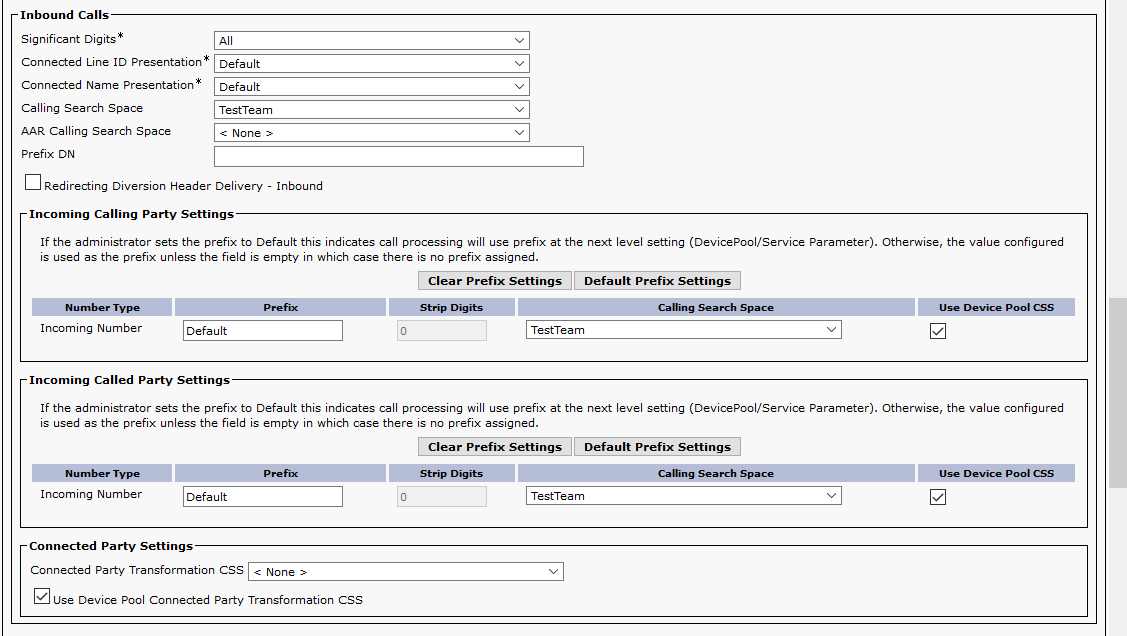Click the vertical page scrollbar thumb

pos(1118,392)
